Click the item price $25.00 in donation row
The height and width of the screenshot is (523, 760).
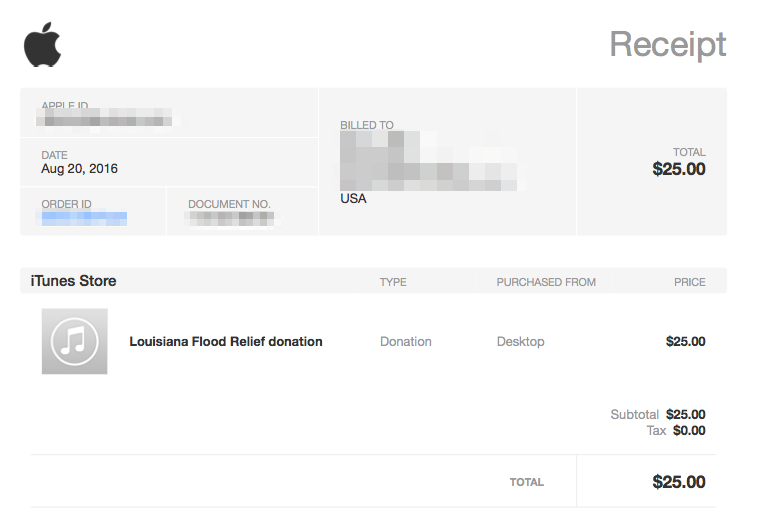(685, 342)
